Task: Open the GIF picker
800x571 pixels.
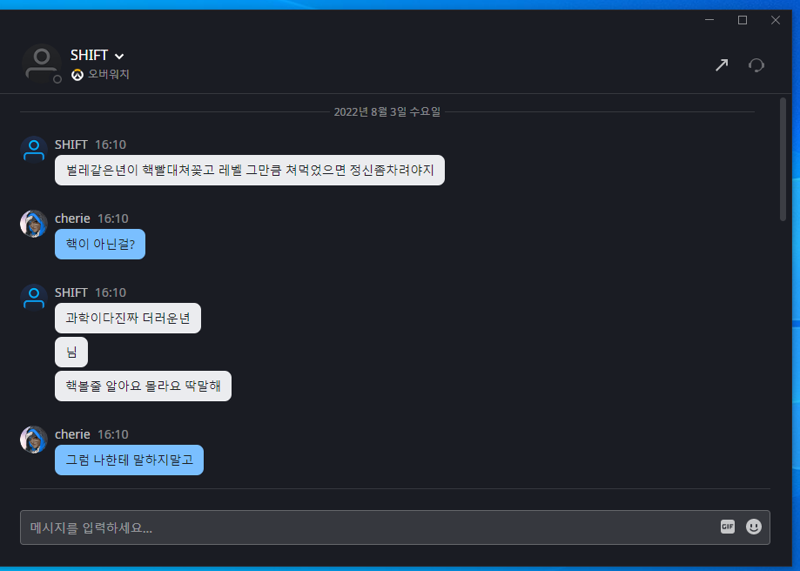Action: (x=728, y=527)
